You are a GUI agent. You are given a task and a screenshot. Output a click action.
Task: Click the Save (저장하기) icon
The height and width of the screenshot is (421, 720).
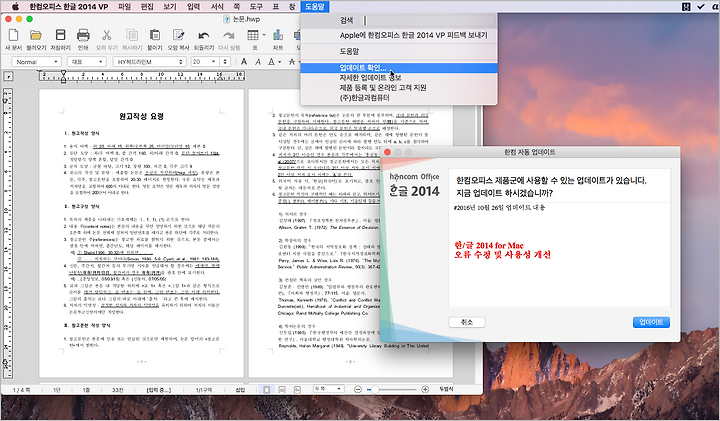(60, 35)
